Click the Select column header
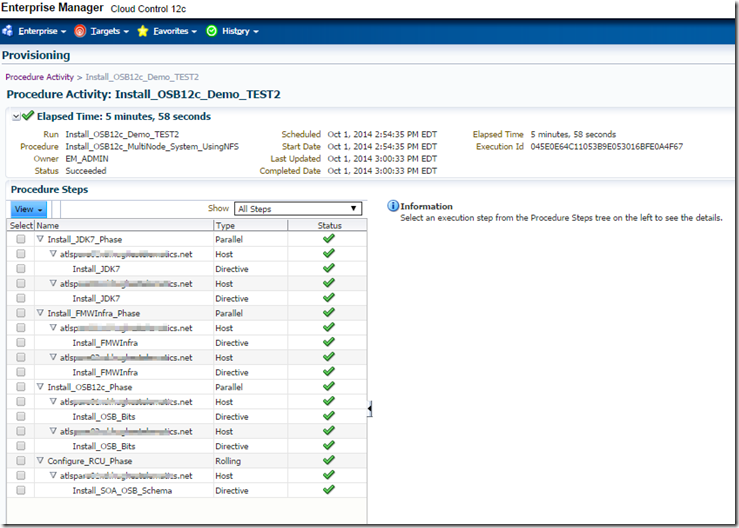The width and height of the screenshot is (739, 528). pos(21,225)
